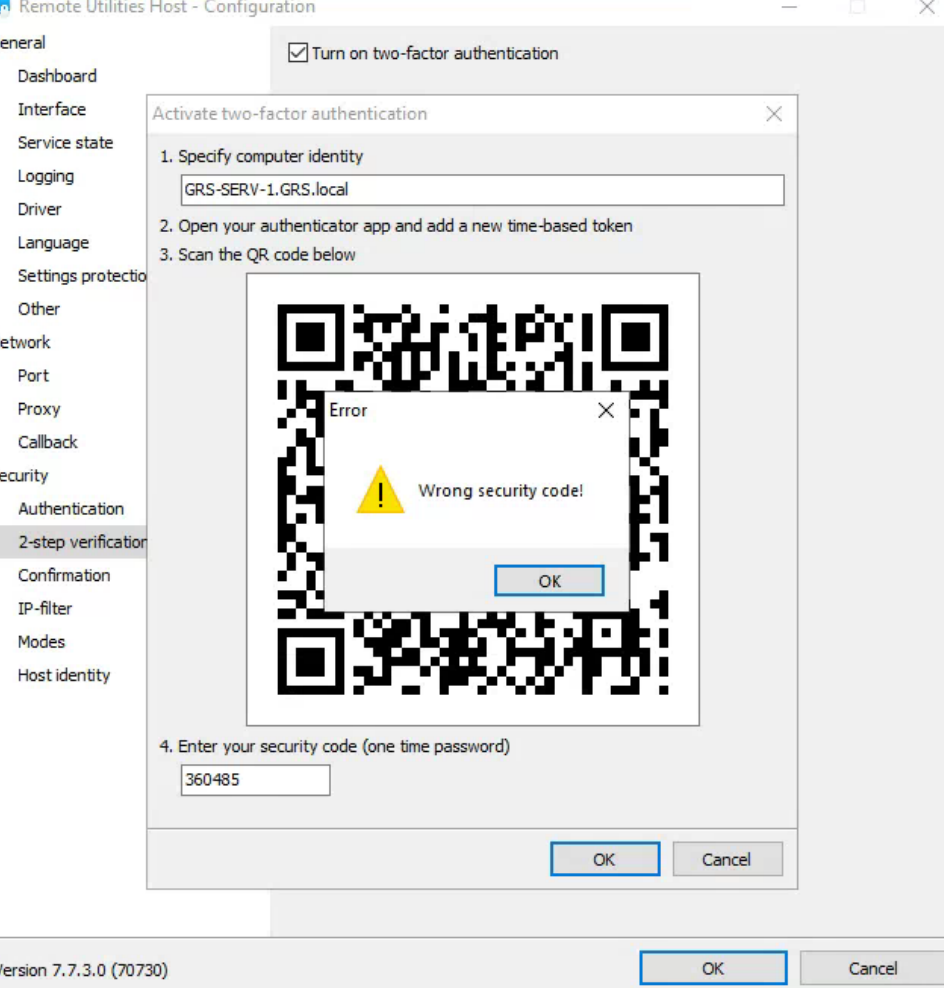Open Authentication settings
Image resolution: width=944 pixels, height=988 pixels.
(x=71, y=509)
